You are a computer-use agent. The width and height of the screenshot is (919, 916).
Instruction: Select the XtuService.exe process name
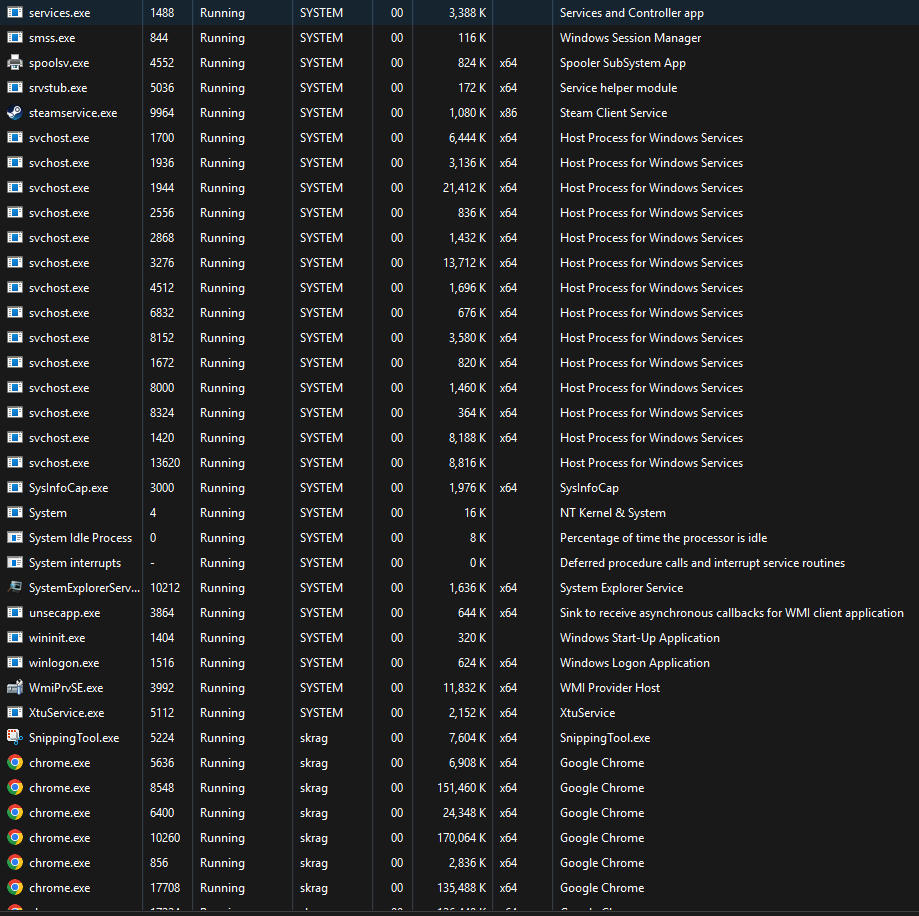point(66,713)
